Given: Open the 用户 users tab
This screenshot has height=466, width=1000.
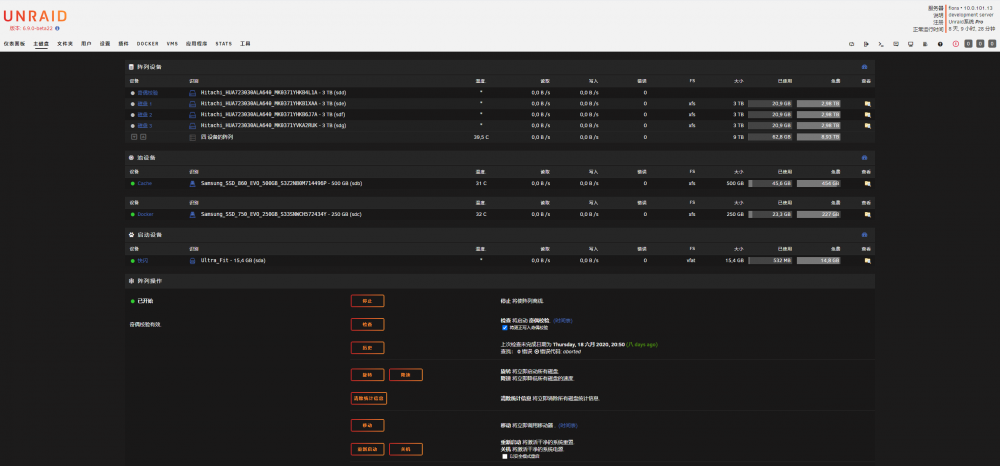Looking at the screenshot, I should pyautogui.click(x=86, y=44).
